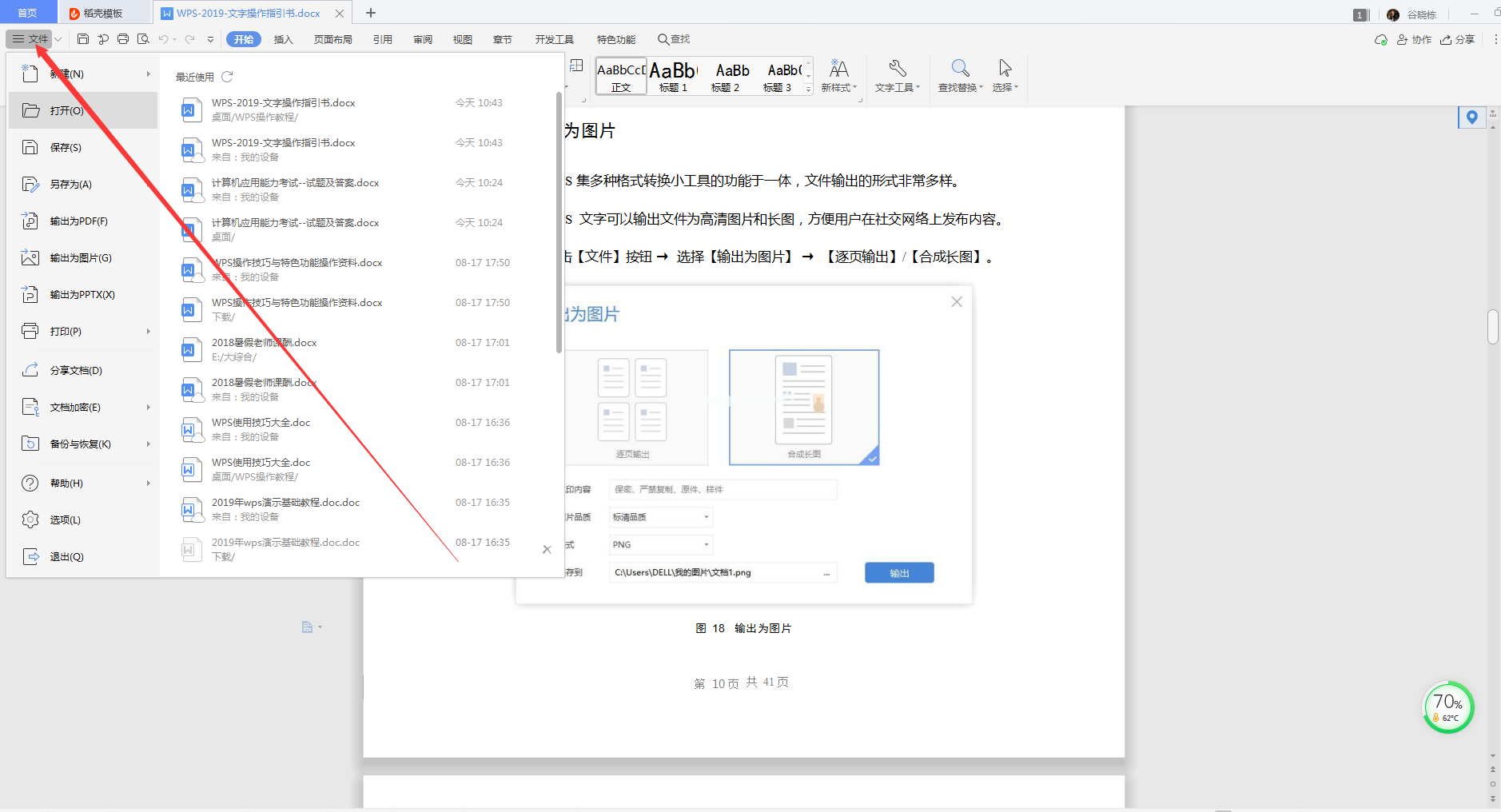Choose Export as PPTX (输出为PPTX) entry
1501x812 pixels.
click(x=83, y=295)
